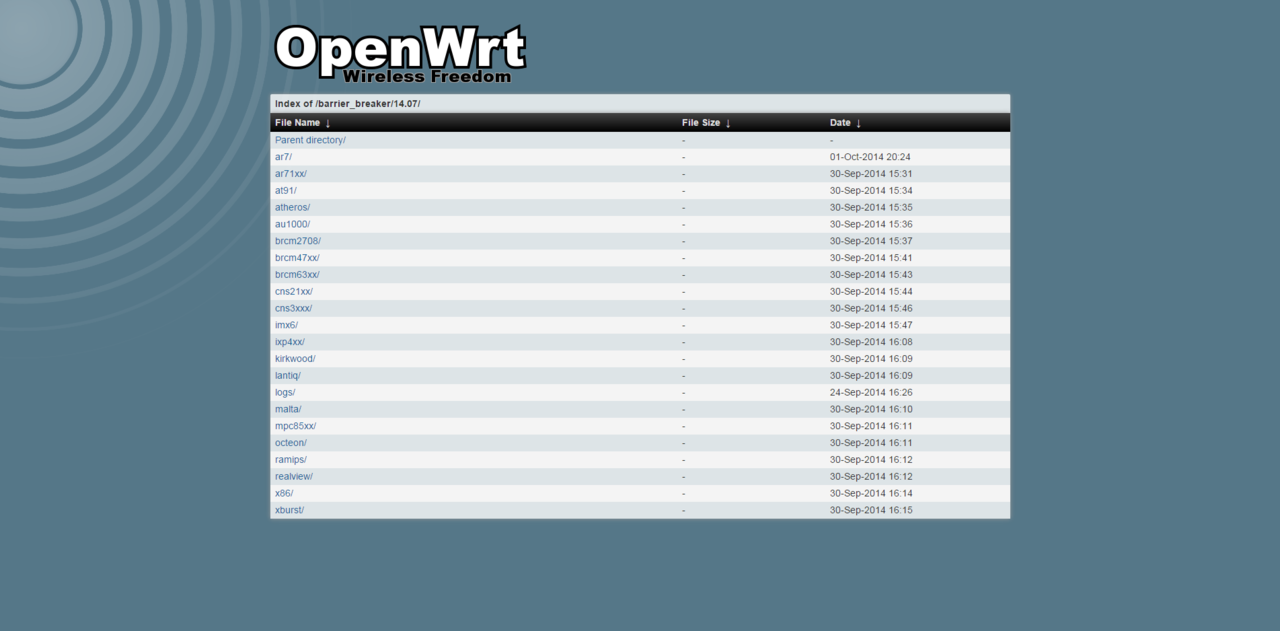The width and height of the screenshot is (1280, 631).
Task: Click date '30-Sep-2014 16:15' for xburst
Action: click(871, 510)
